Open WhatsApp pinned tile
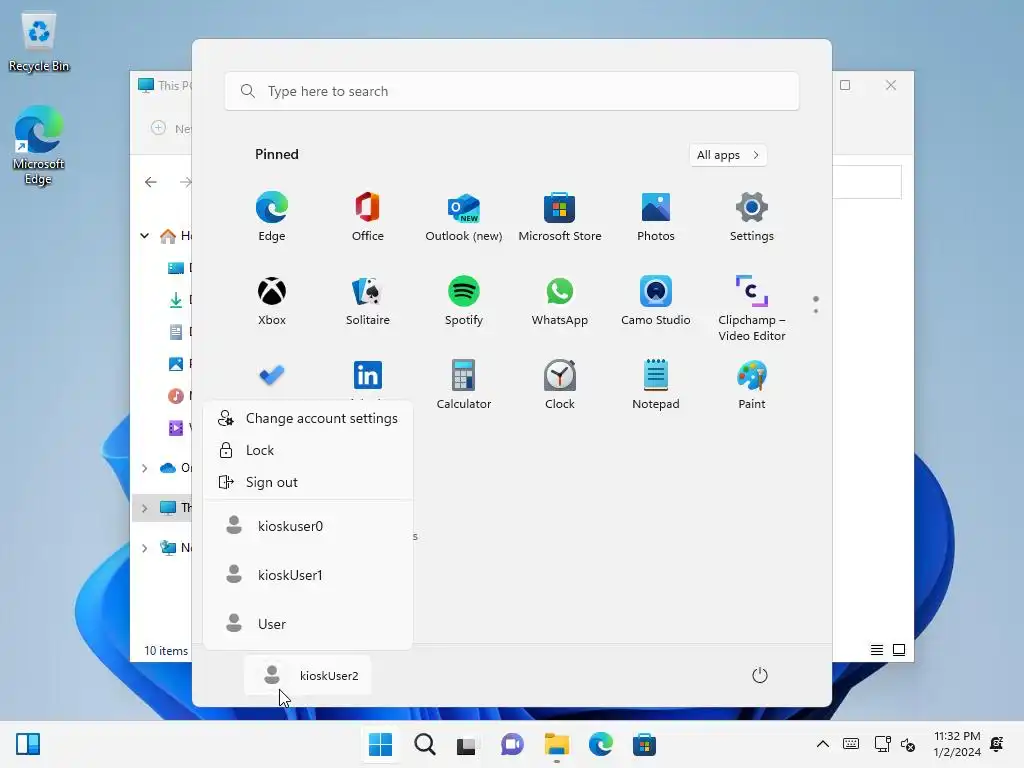1024x768 pixels. click(x=560, y=300)
